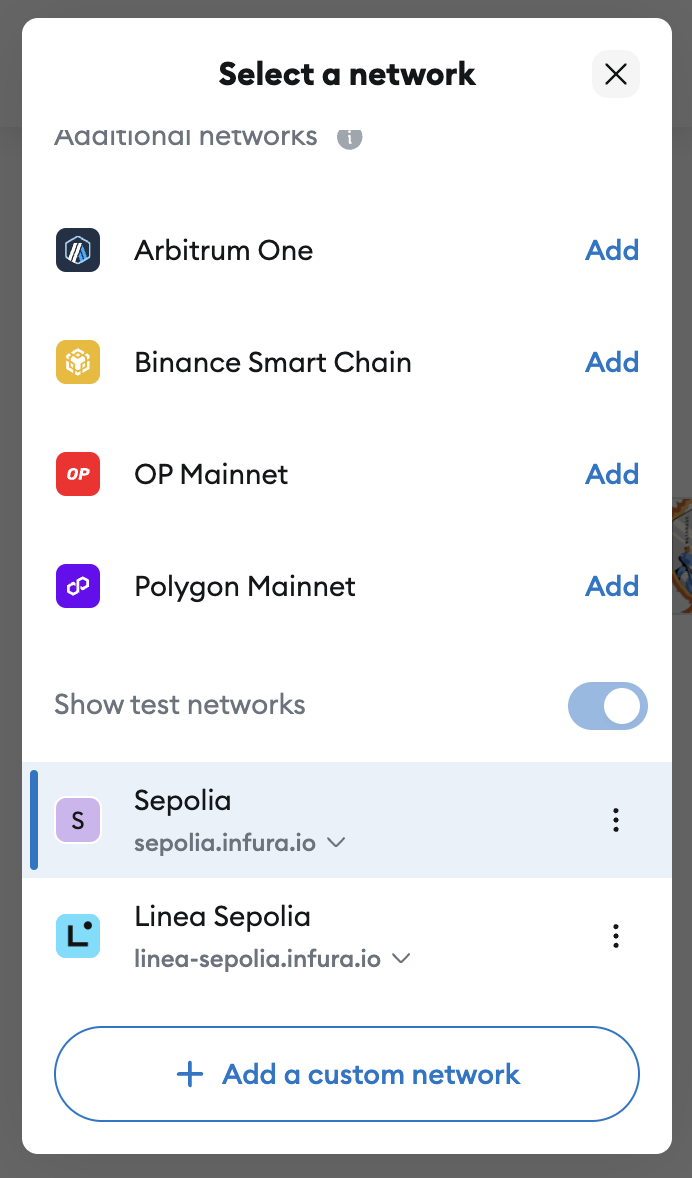This screenshot has width=692, height=1178.
Task: Close the Select a network dialog
Action: [x=616, y=74]
